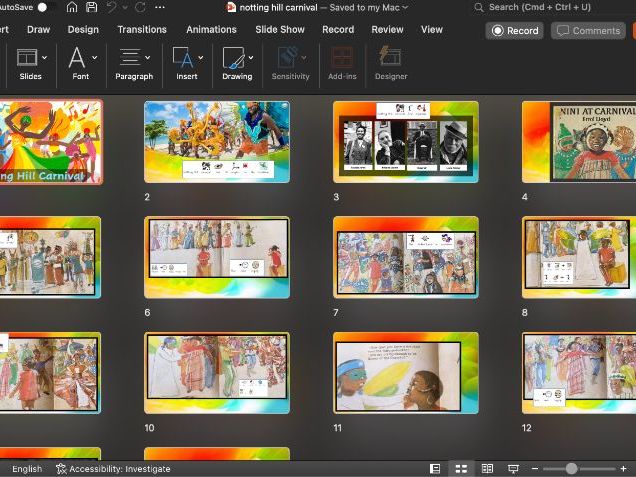Screen dimensions: 636x477
Task: Select slide 12 thumbnail
Action: coord(579,373)
